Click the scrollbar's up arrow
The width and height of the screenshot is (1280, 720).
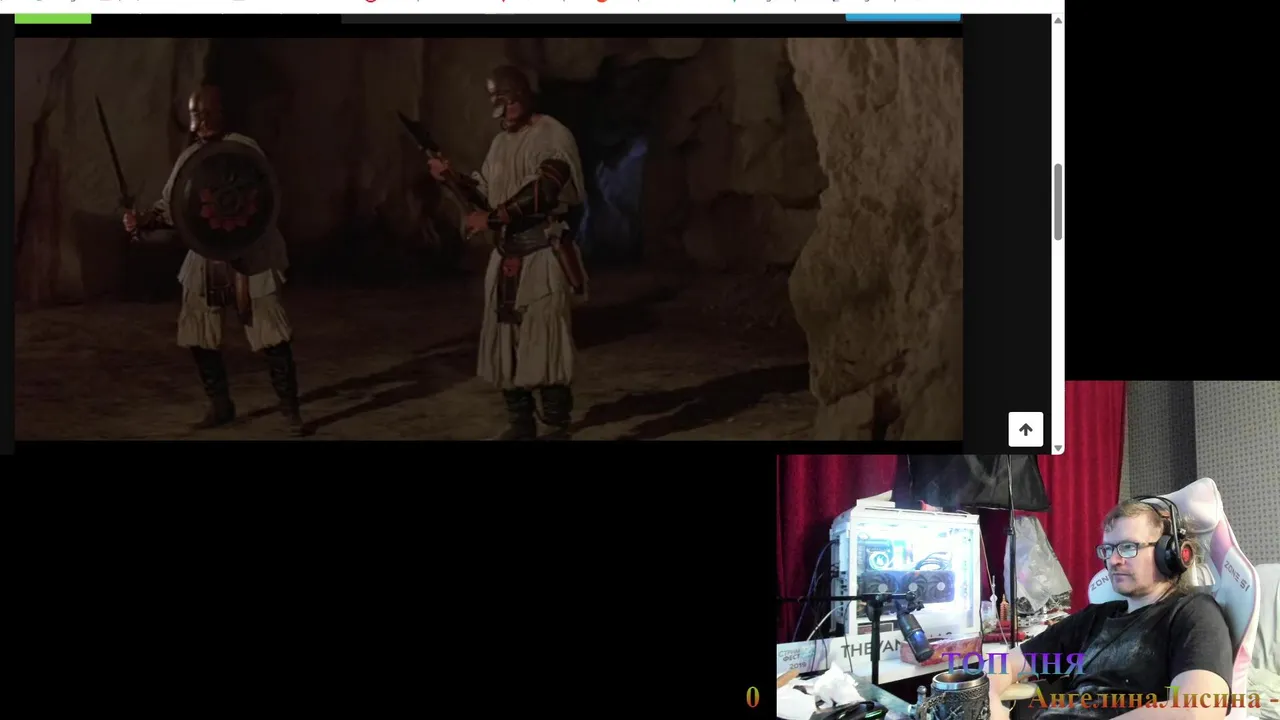(x=1058, y=20)
